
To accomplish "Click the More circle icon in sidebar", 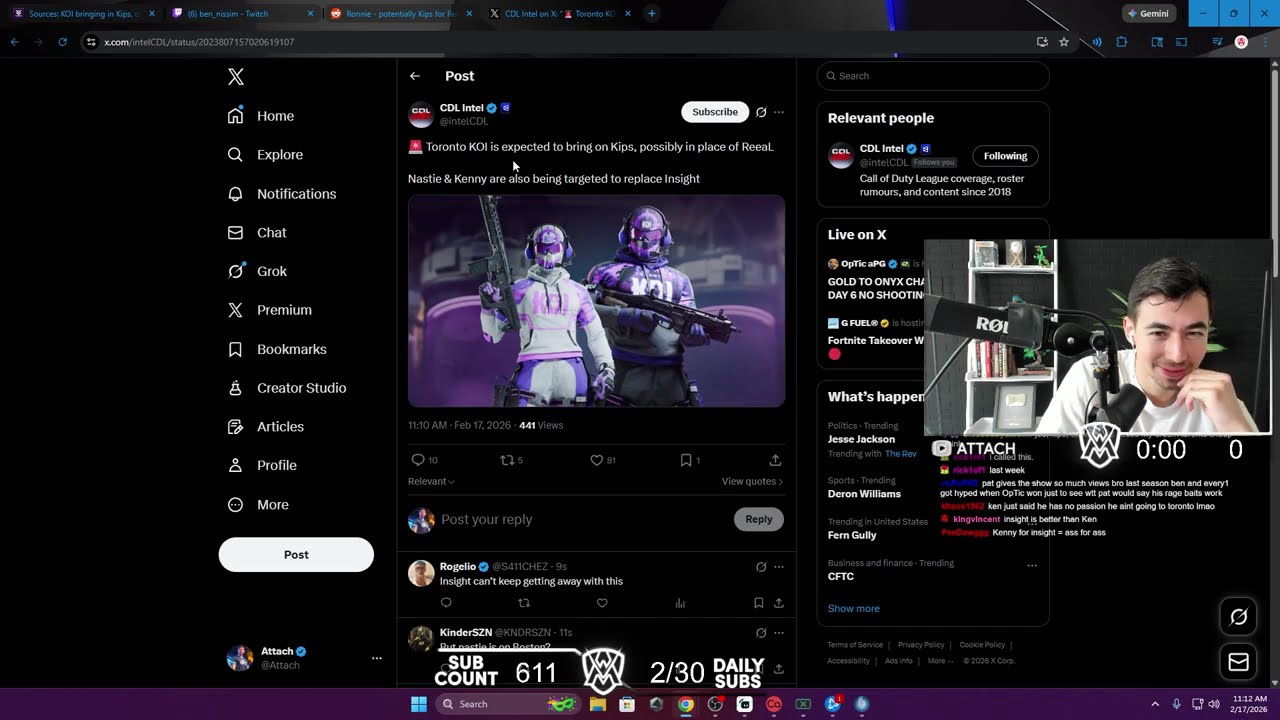I will pos(235,505).
